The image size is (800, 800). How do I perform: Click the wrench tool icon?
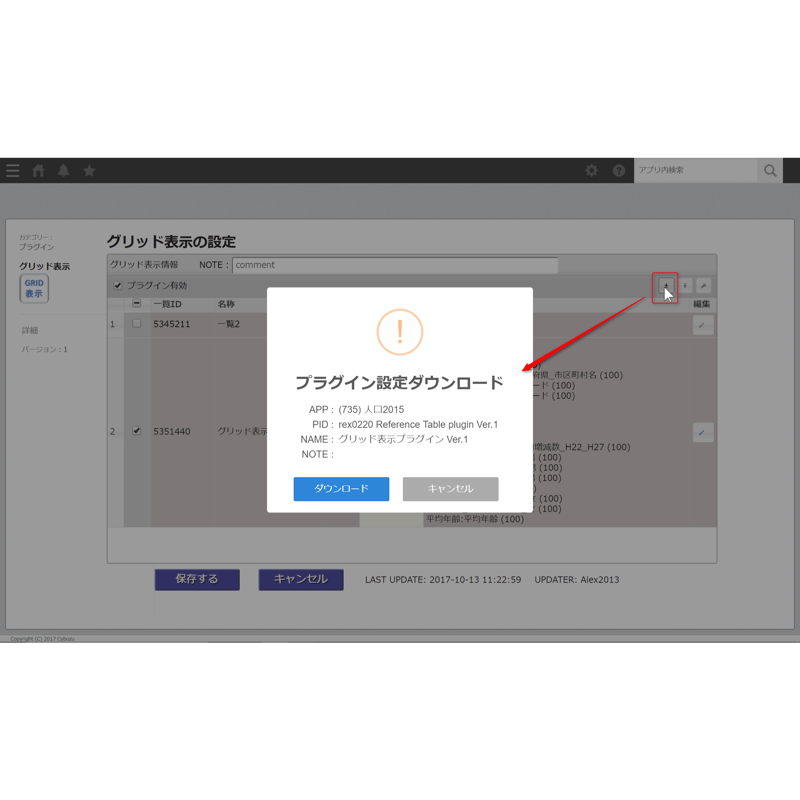[x=704, y=286]
